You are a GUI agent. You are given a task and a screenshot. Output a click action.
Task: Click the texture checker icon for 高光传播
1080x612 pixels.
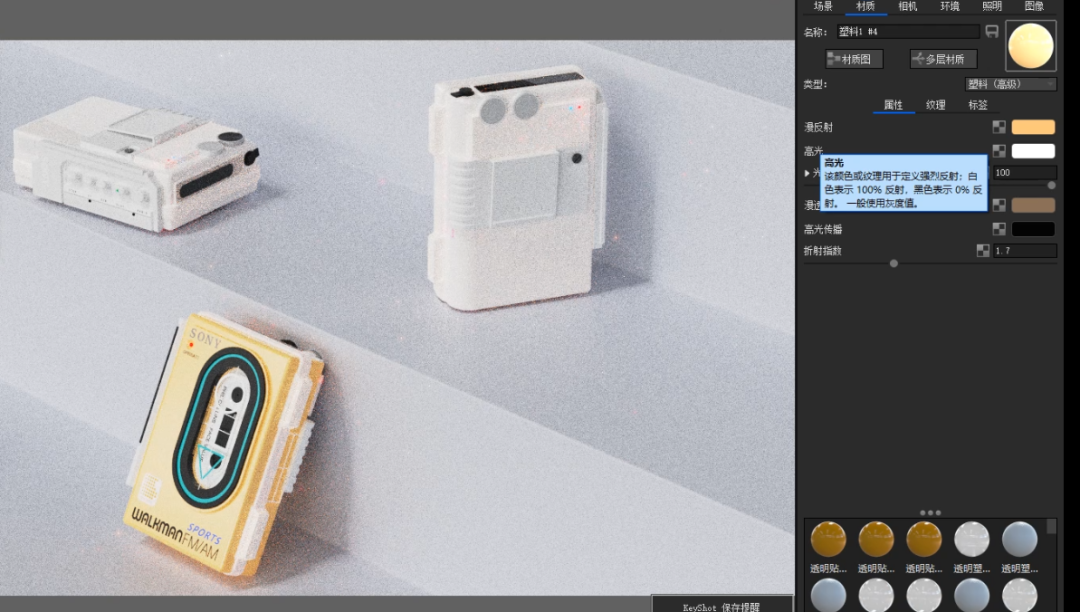pyautogui.click(x=999, y=229)
